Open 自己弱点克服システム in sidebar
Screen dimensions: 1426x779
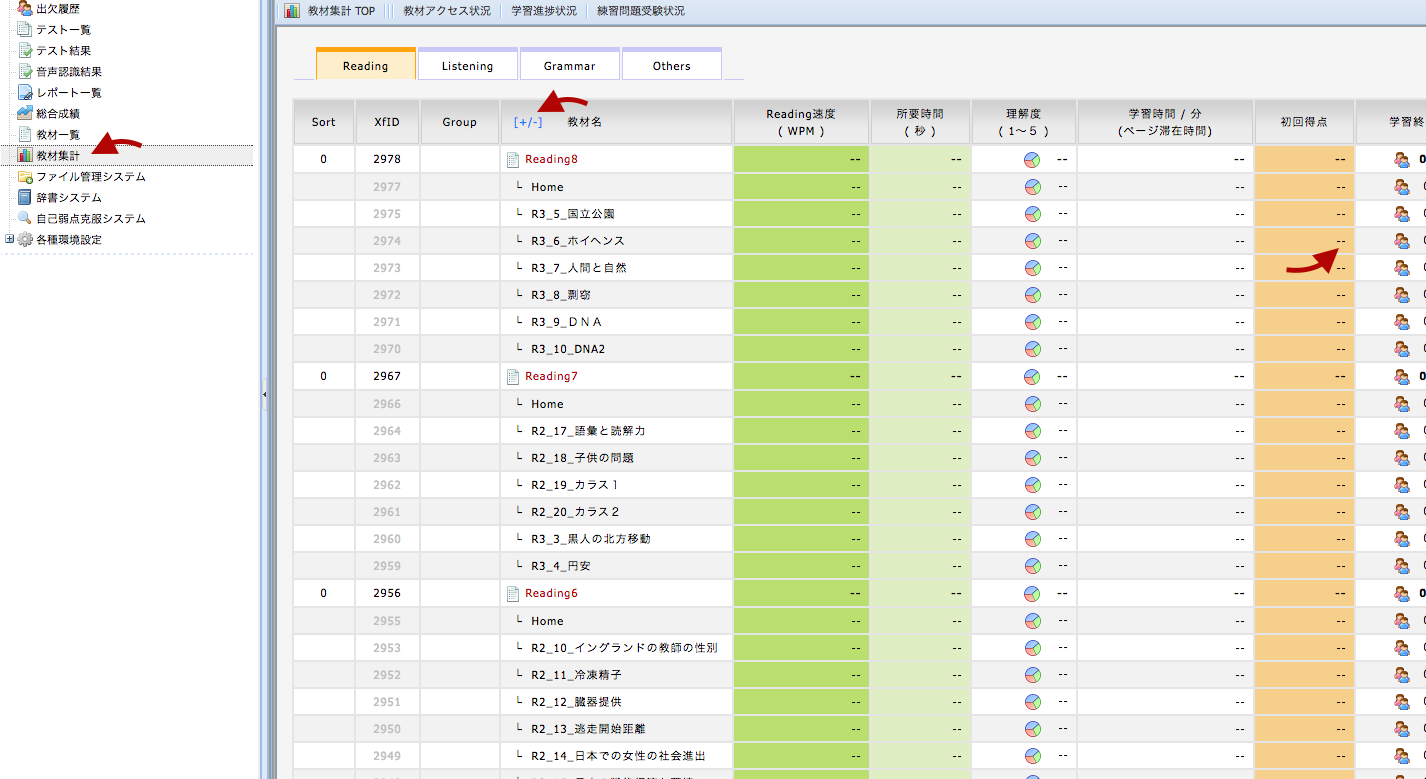tap(90, 218)
